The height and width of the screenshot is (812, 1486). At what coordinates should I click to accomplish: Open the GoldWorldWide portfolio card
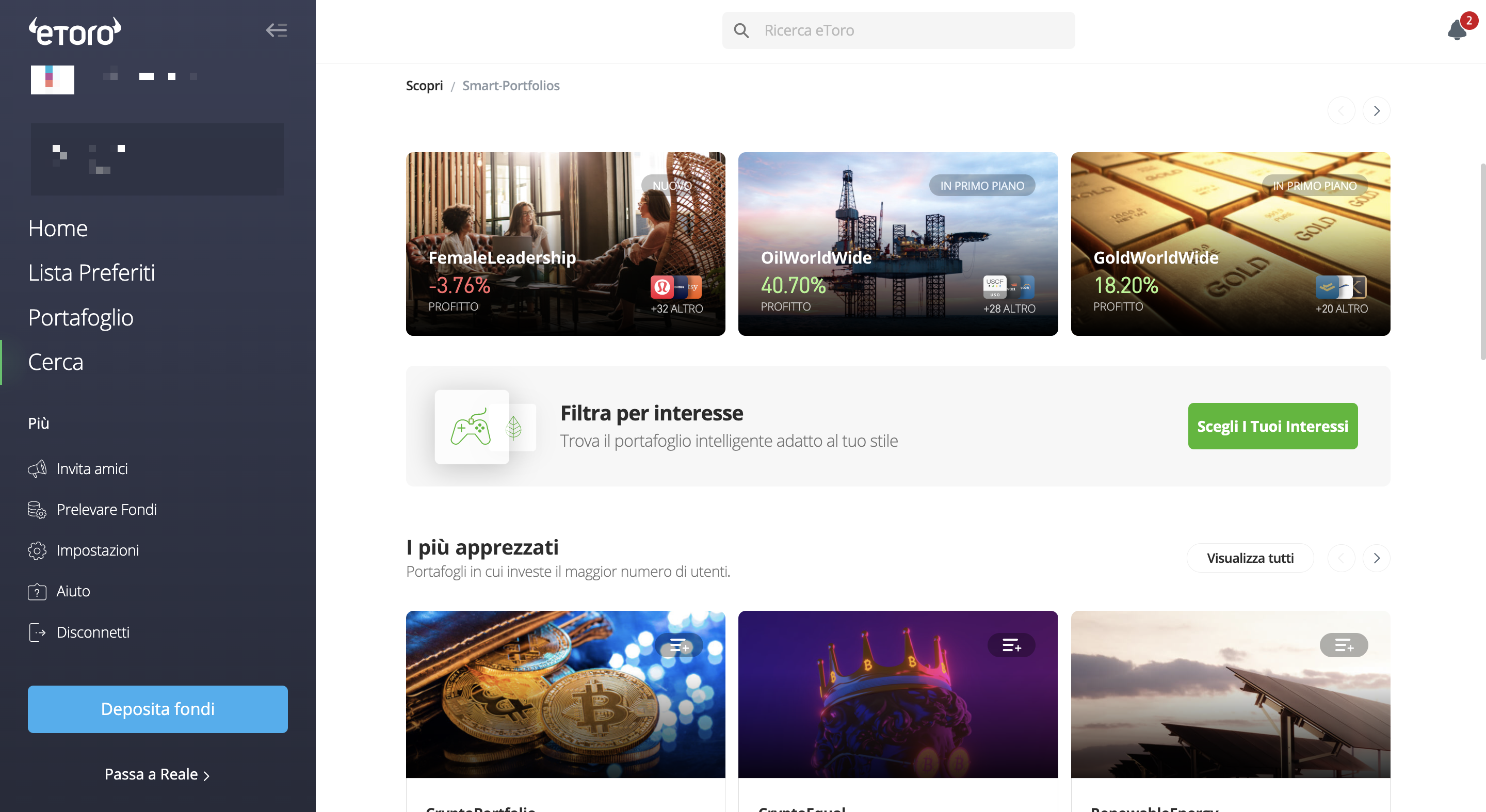coord(1231,244)
